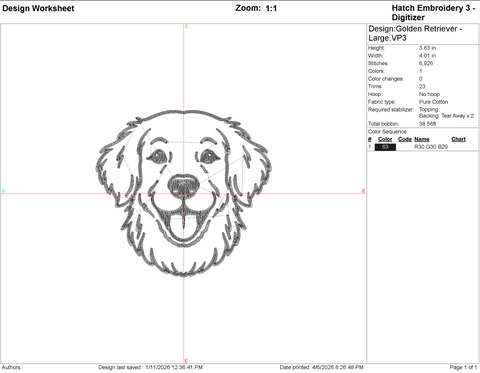Click the Trims value '23'

(422, 86)
